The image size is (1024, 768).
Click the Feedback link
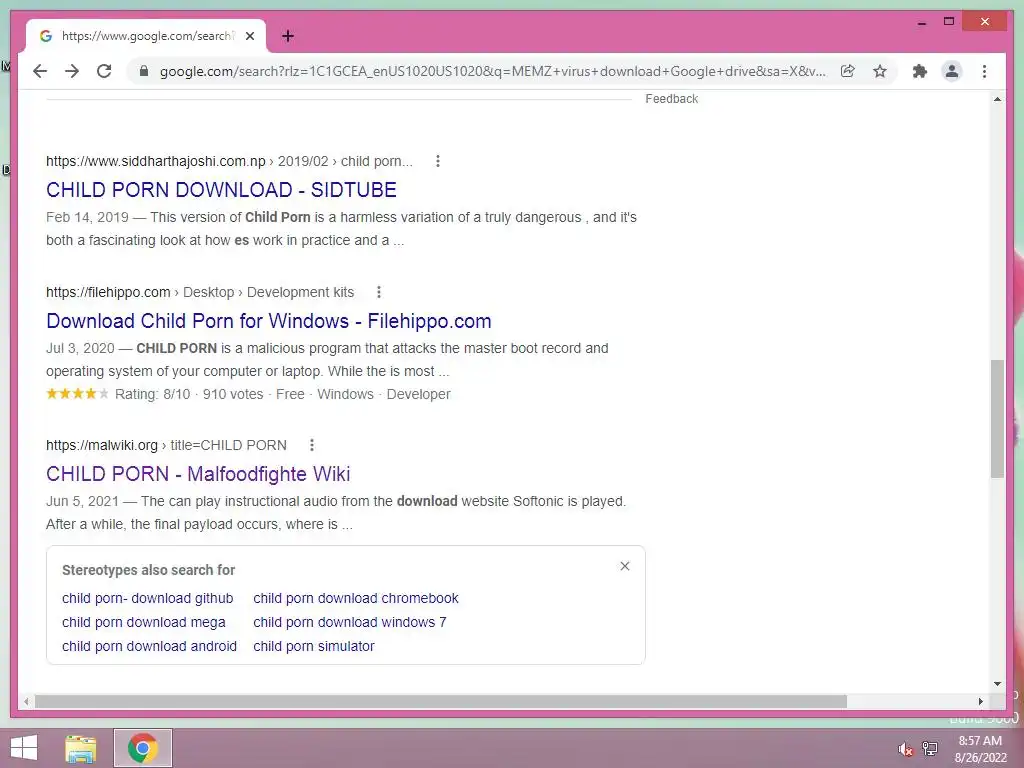click(x=671, y=99)
